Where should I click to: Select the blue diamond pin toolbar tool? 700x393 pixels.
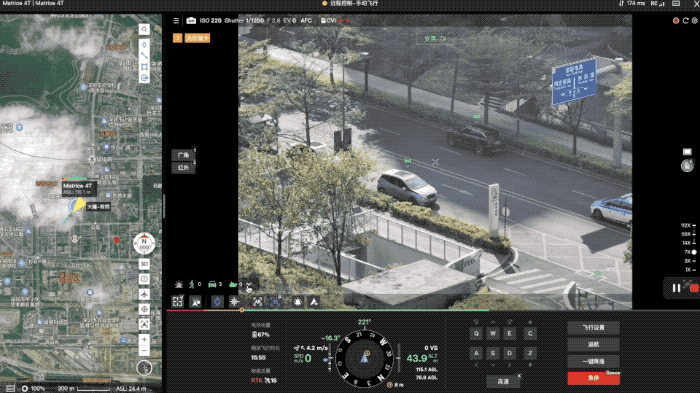tap(217, 302)
